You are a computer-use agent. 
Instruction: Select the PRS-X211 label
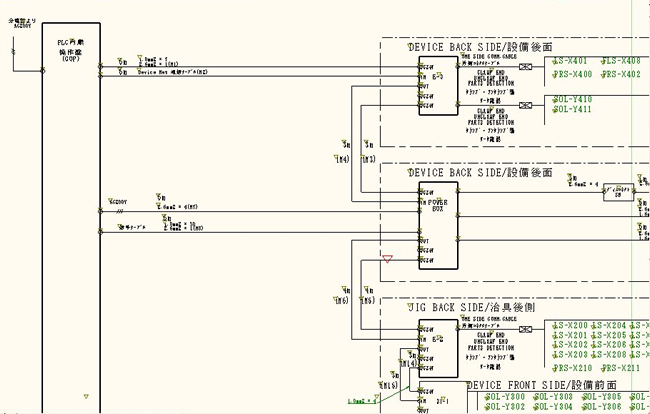click(x=621, y=368)
